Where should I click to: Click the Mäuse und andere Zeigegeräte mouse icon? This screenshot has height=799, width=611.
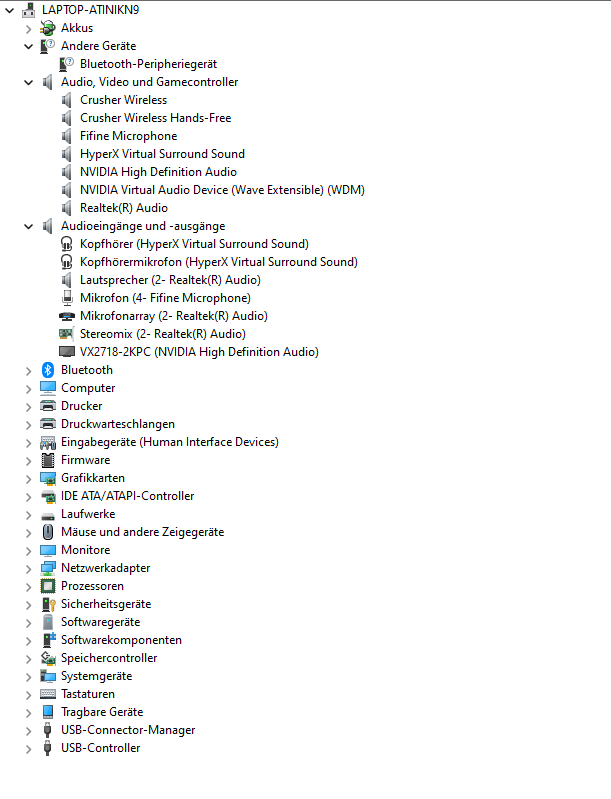[x=48, y=532]
